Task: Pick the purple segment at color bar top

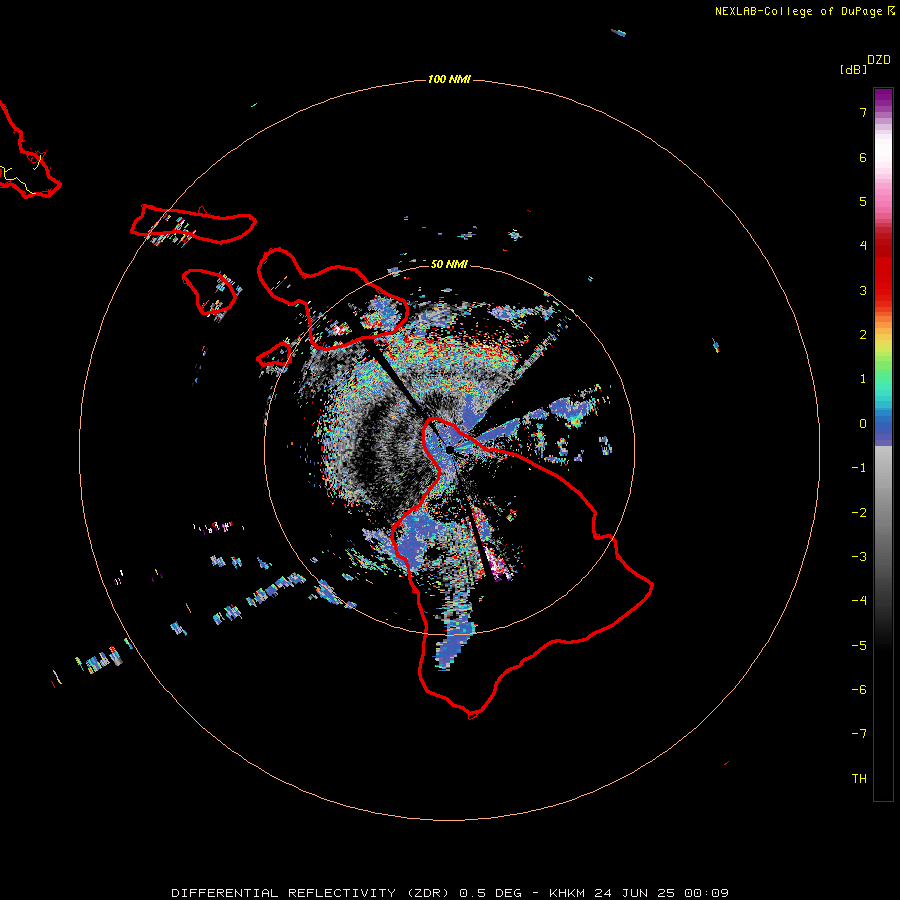Action: click(x=883, y=98)
